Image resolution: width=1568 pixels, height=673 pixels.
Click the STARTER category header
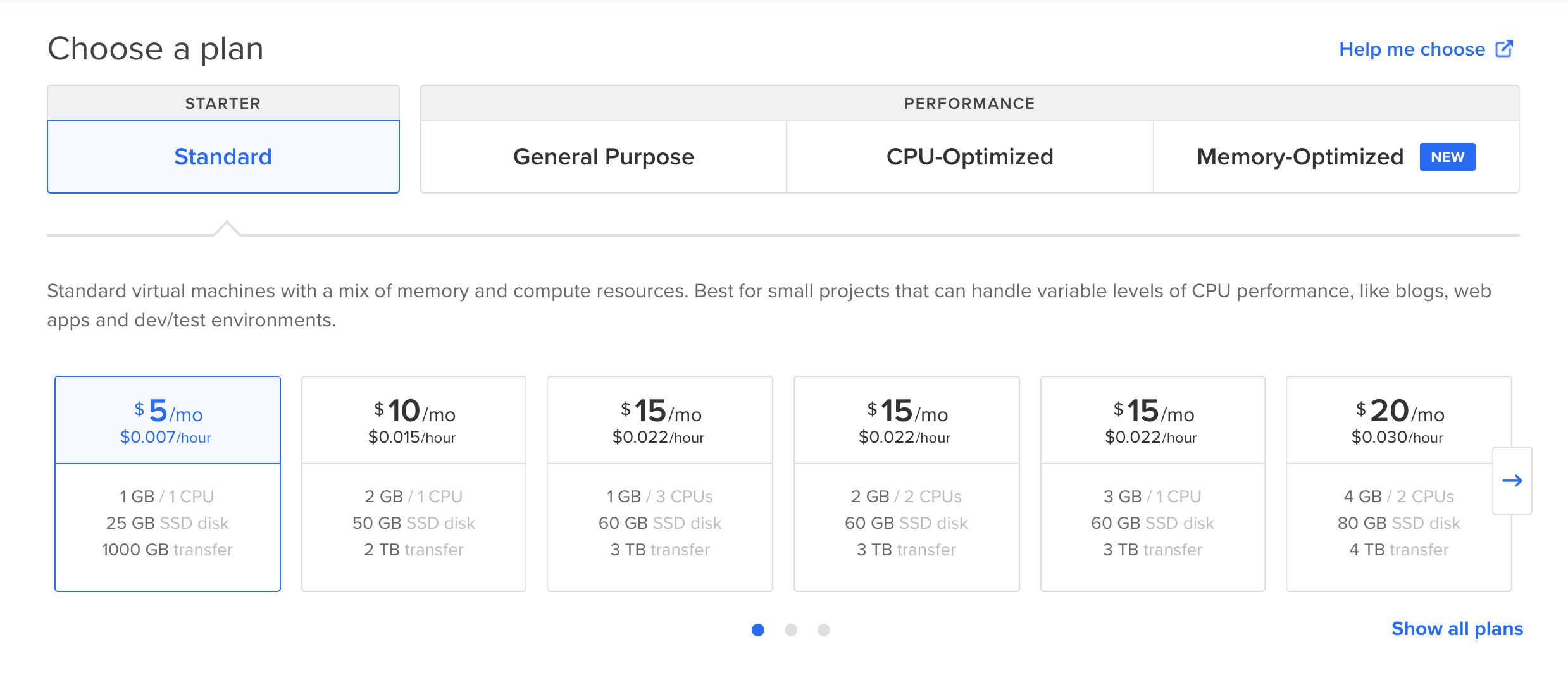point(223,104)
